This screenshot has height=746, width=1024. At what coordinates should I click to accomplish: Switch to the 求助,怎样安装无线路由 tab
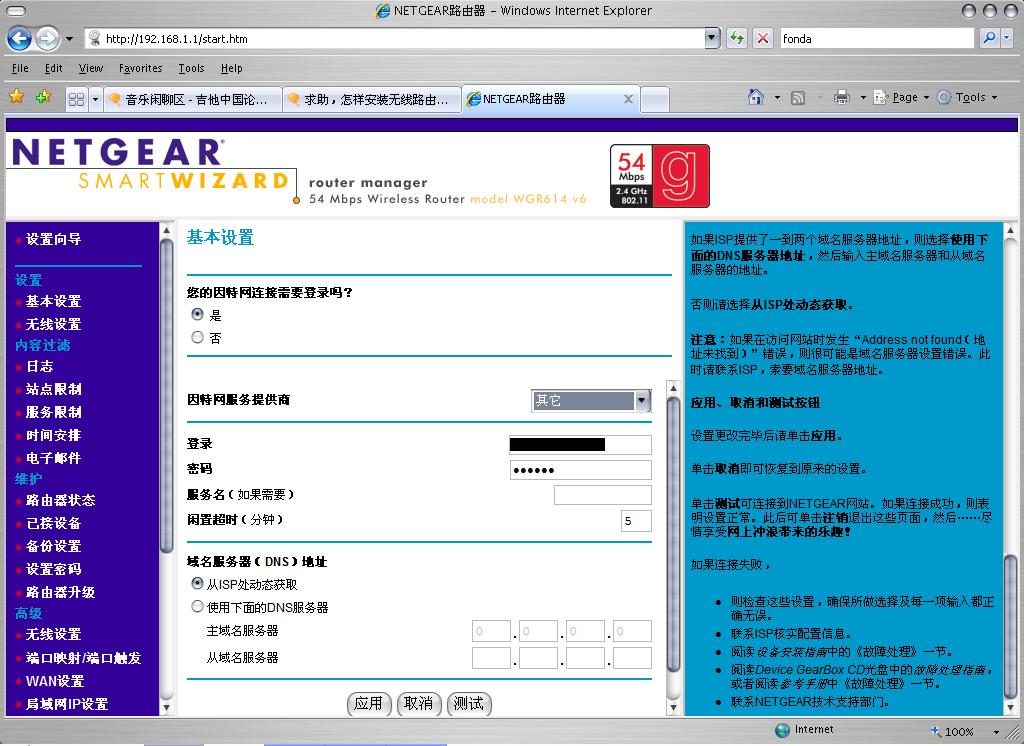(x=372, y=99)
